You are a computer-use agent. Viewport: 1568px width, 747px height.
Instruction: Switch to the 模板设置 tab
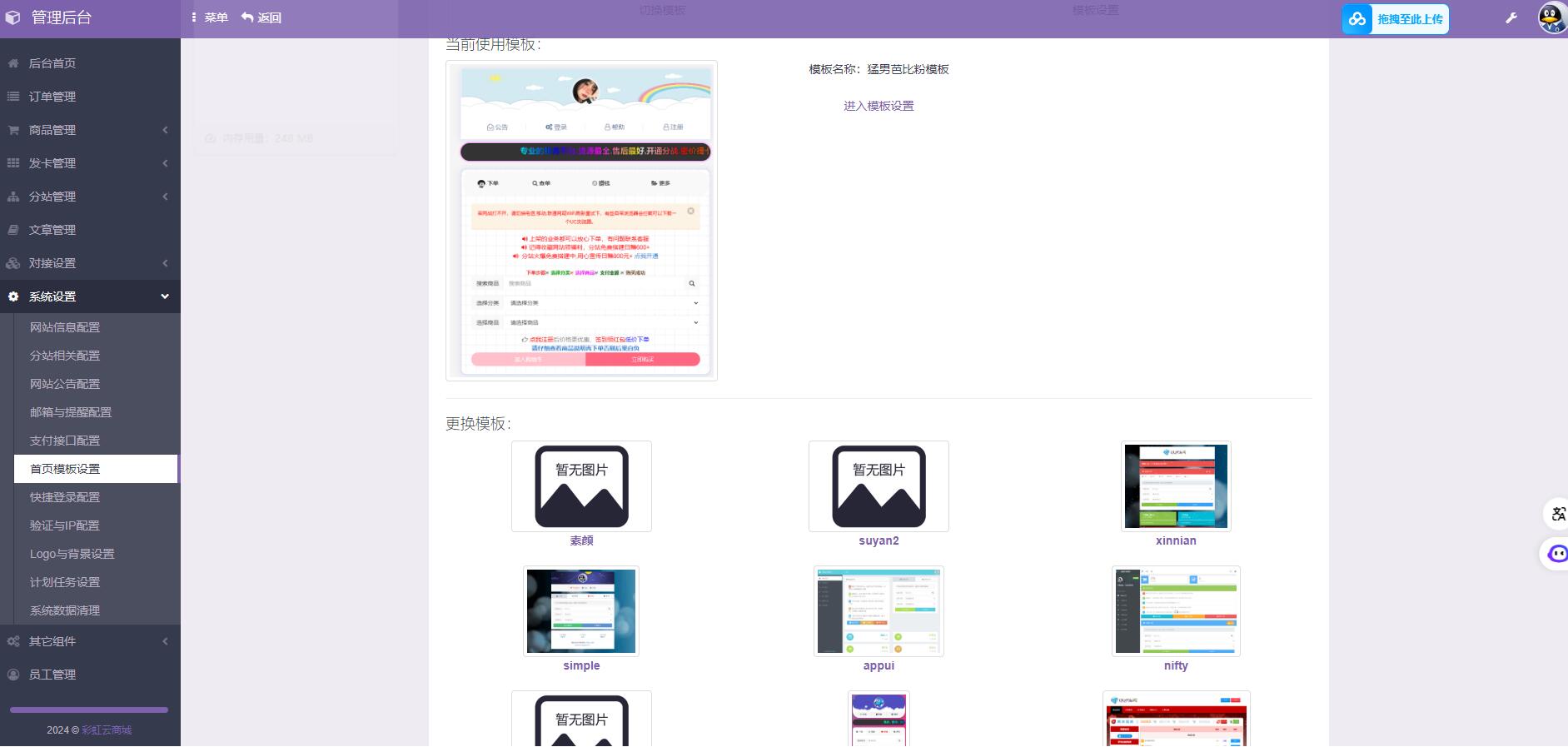(x=1095, y=10)
